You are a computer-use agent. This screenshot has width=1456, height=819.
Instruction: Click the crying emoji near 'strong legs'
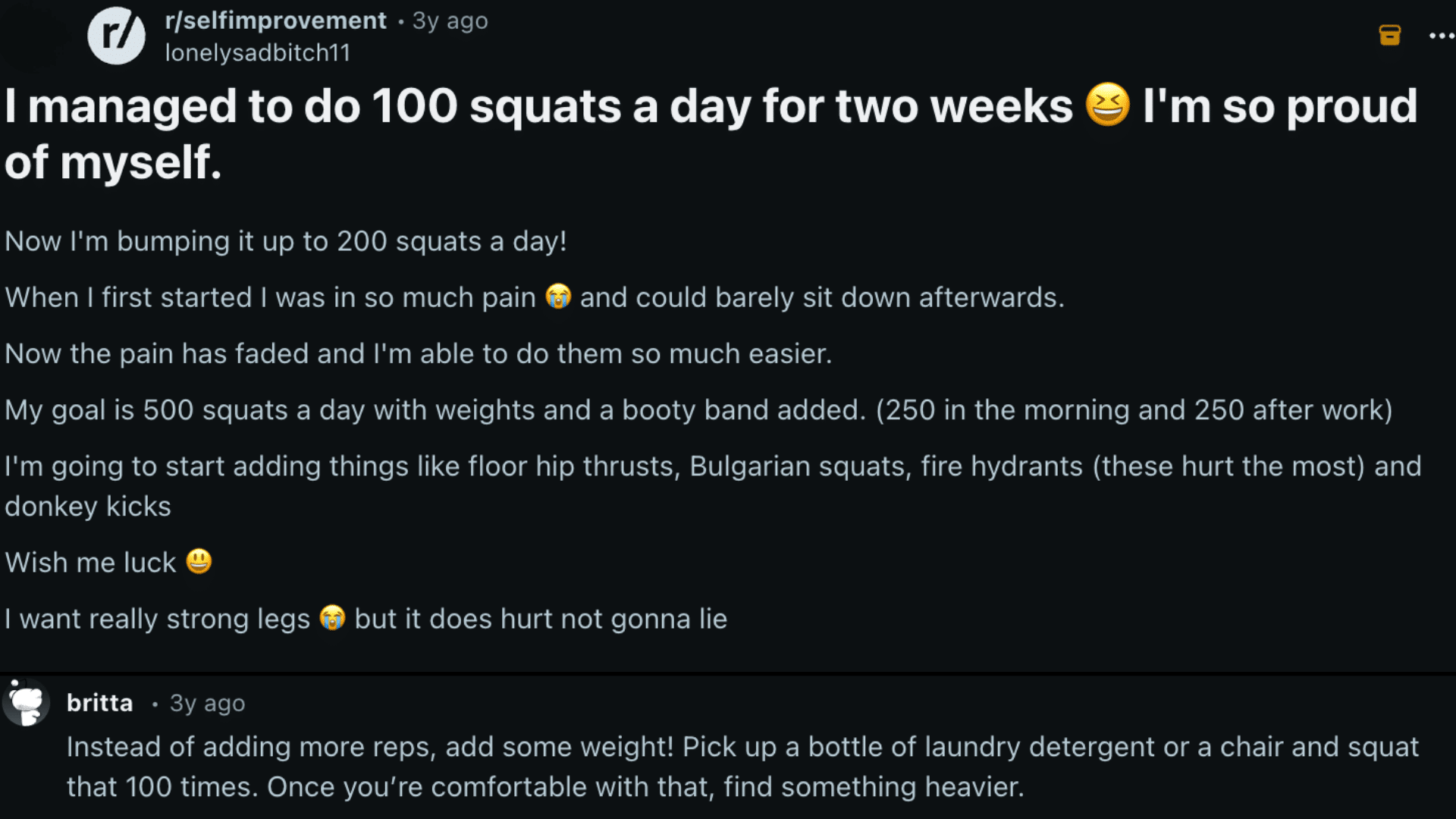(x=332, y=618)
